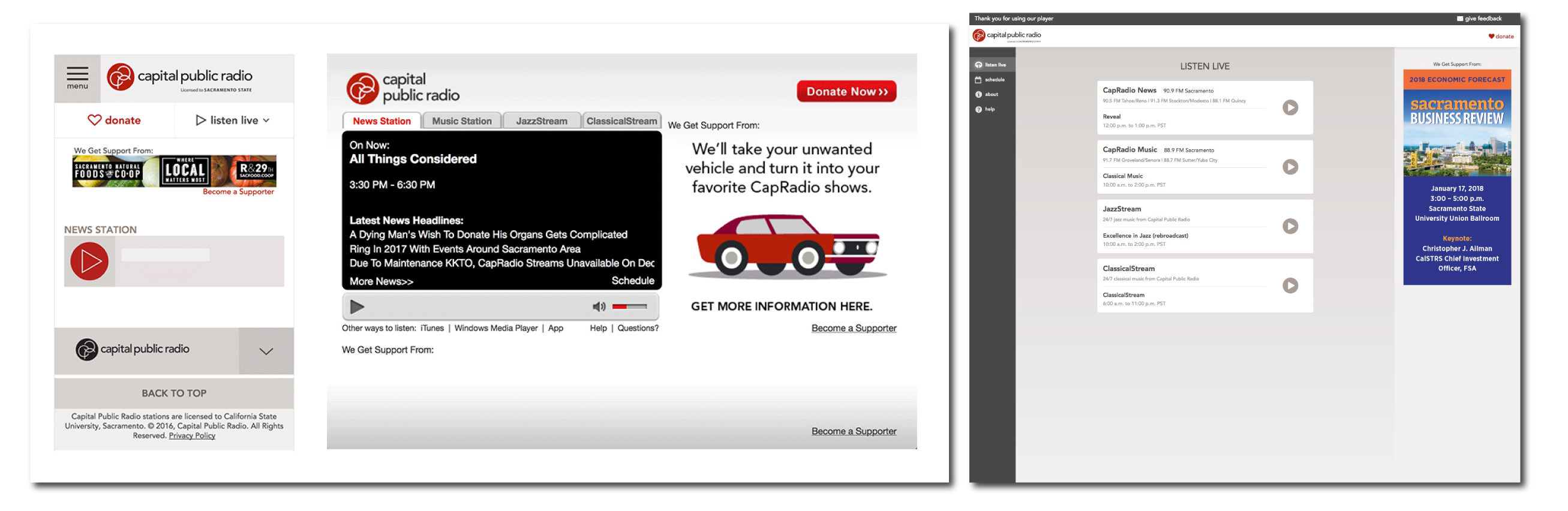Click the Donate Now button
The width and height of the screenshot is (1568, 511).
click(847, 92)
